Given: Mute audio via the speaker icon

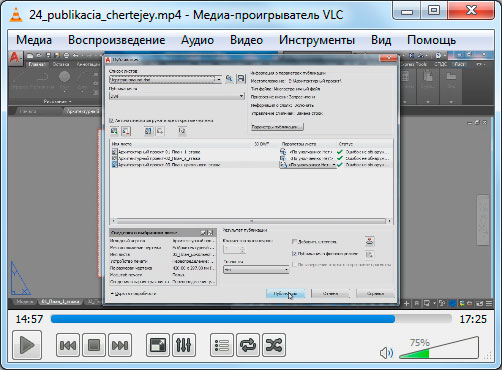Looking at the screenshot, I should point(386,352).
